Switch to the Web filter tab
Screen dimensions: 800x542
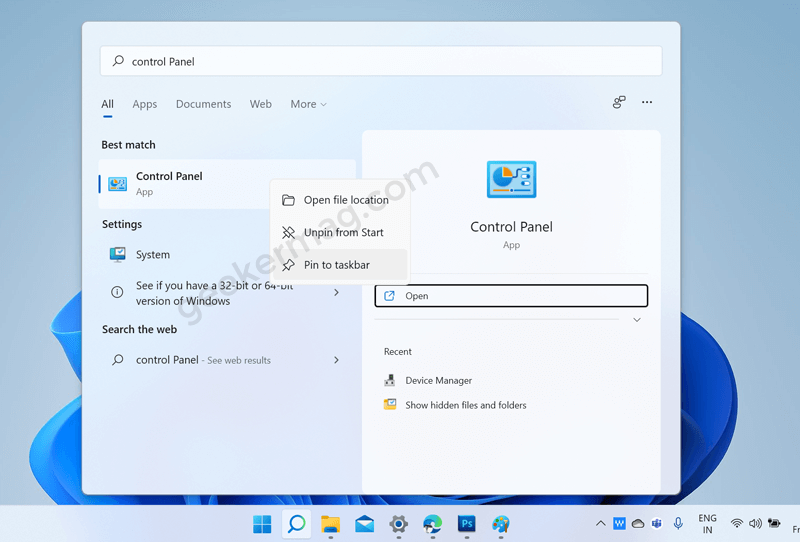tap(260, 104)
